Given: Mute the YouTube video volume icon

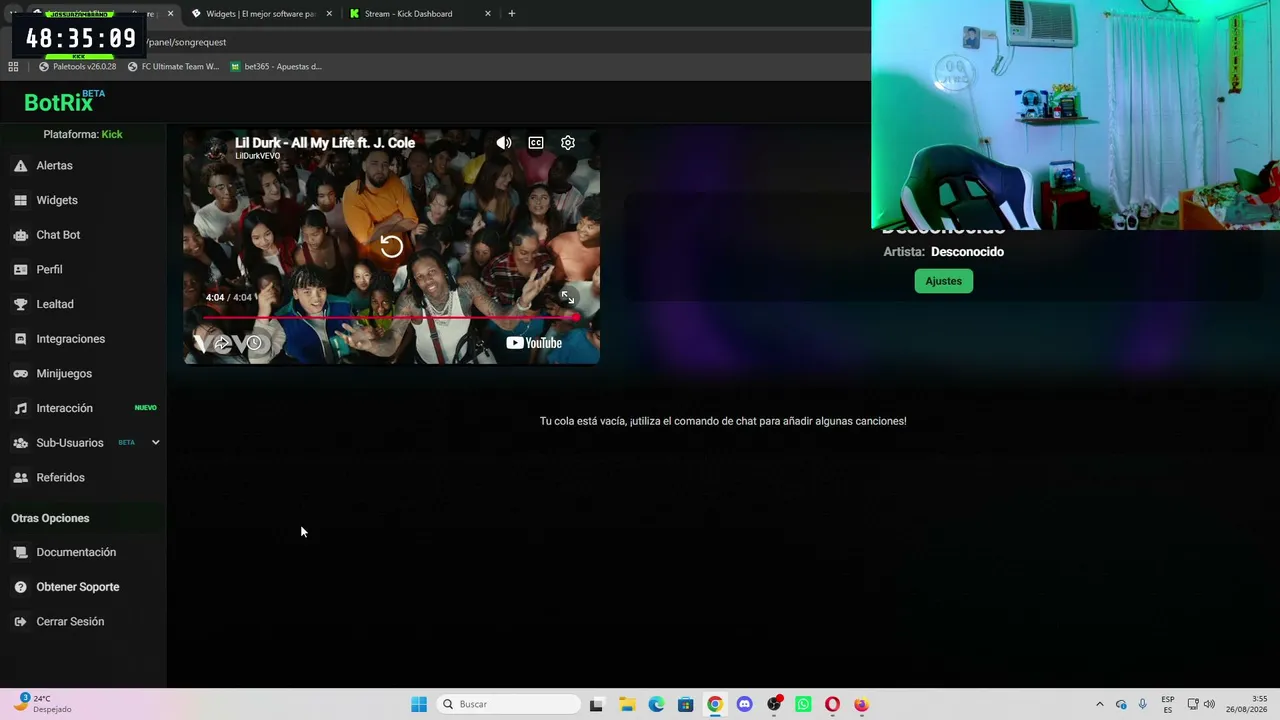Looking at the screenshot, I should click(x=504, y=143).
